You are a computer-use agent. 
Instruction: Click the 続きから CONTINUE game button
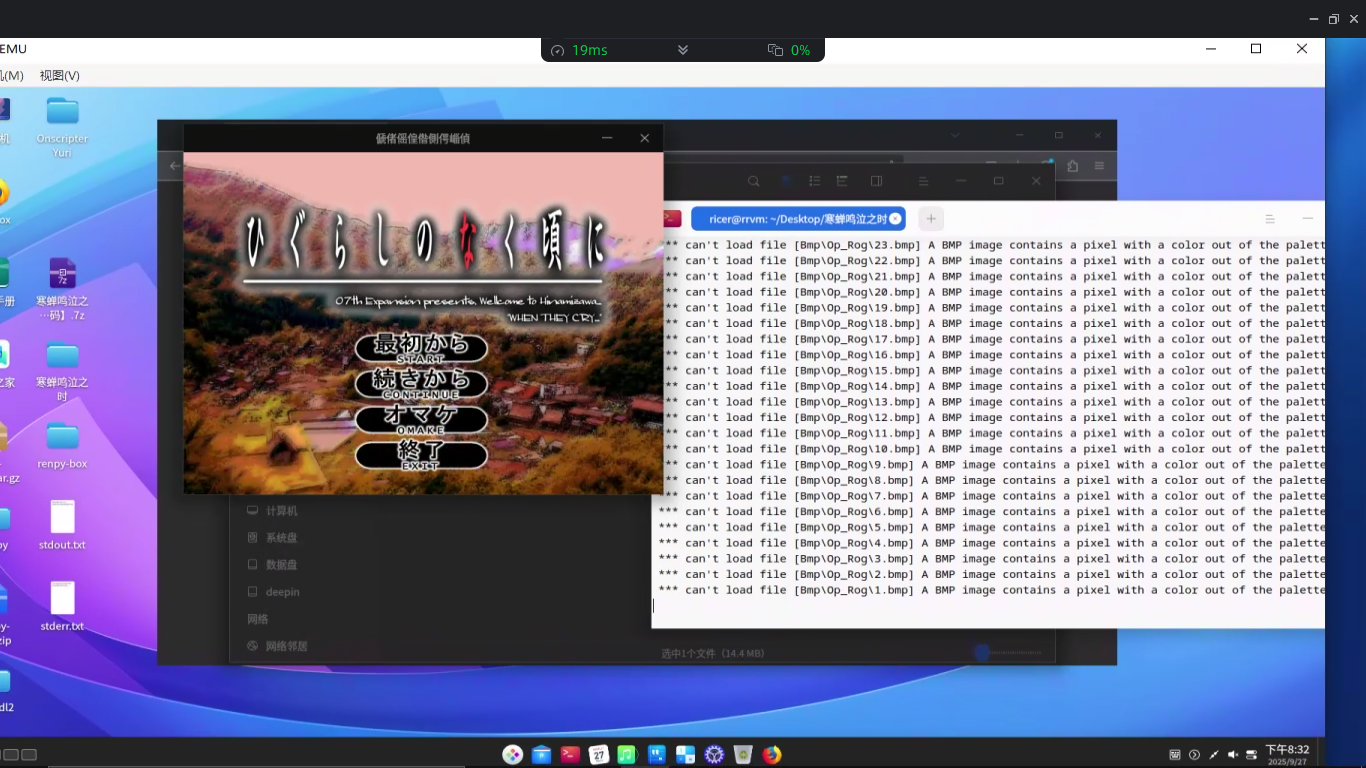tap(421, 384)
